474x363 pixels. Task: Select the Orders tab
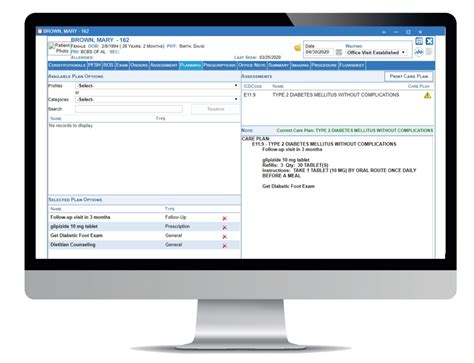pos(139,65)
